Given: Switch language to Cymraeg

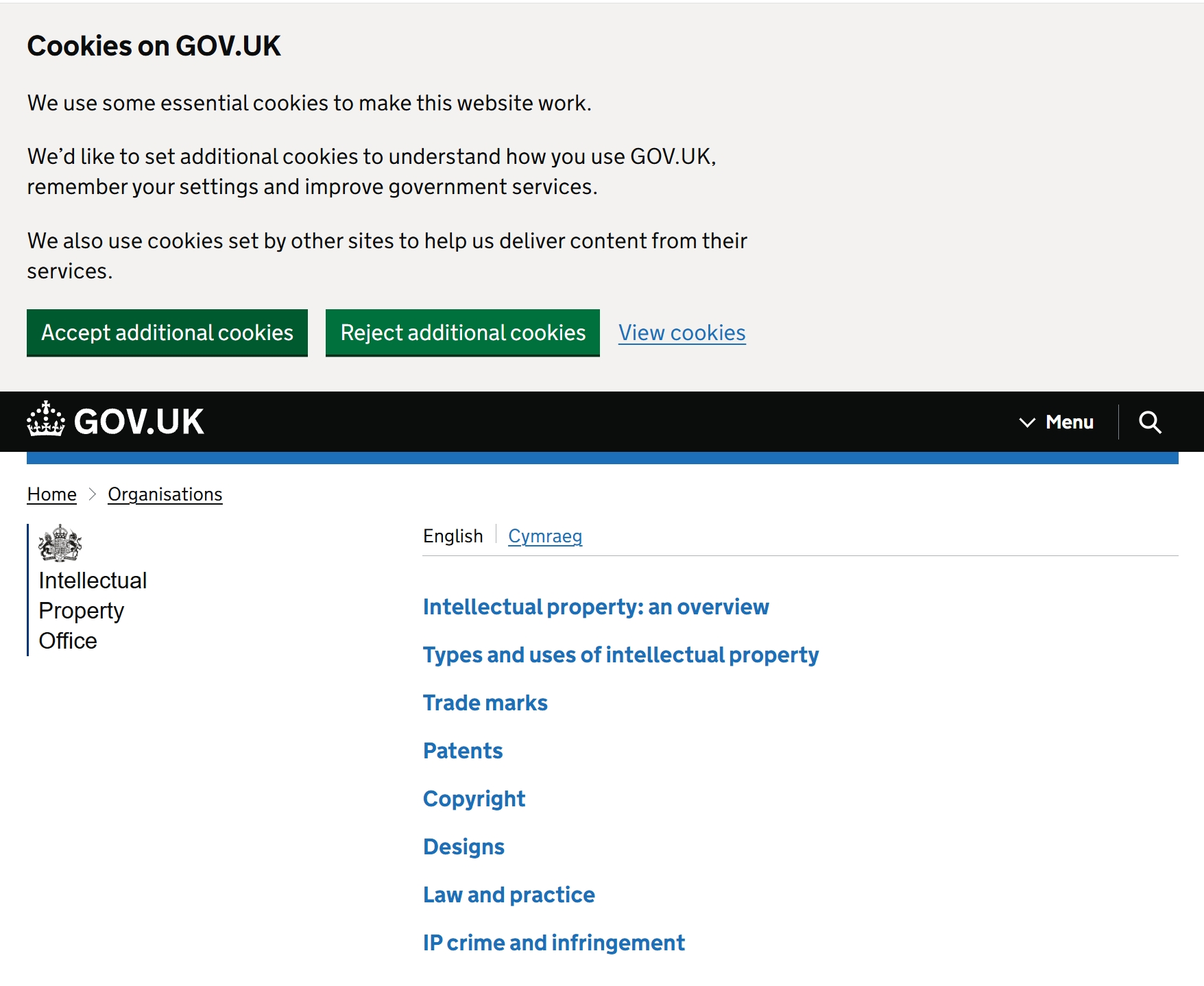Looking at the screenshot, I should click(545, 536).
